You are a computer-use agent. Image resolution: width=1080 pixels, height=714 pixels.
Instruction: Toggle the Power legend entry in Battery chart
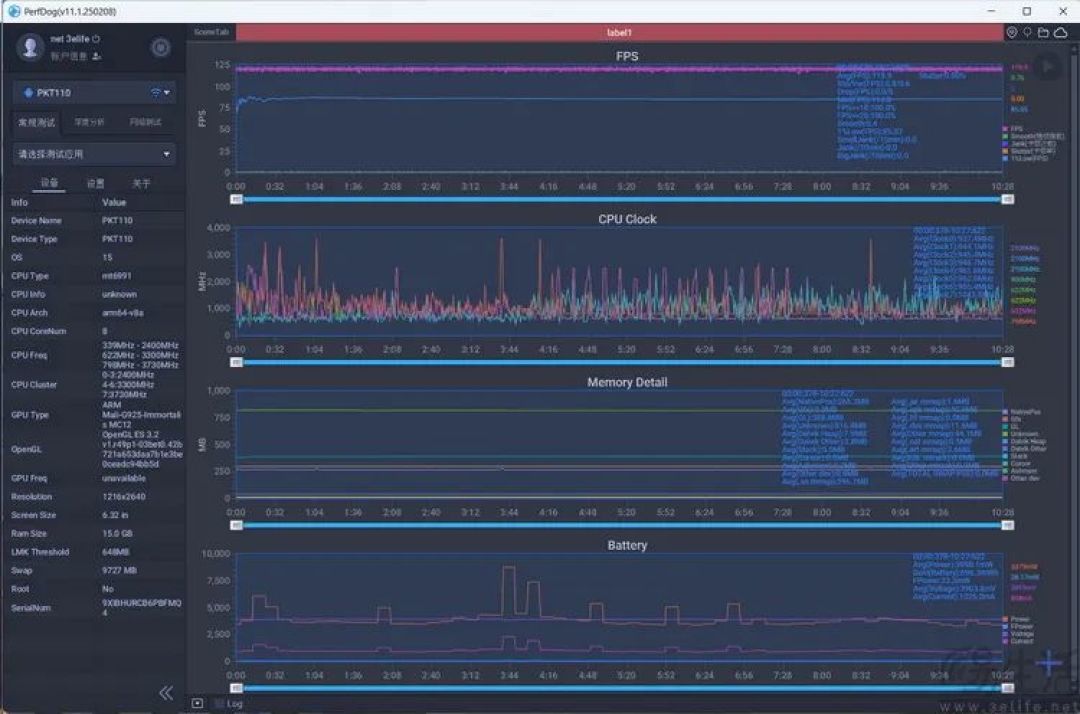point(1017,619)
